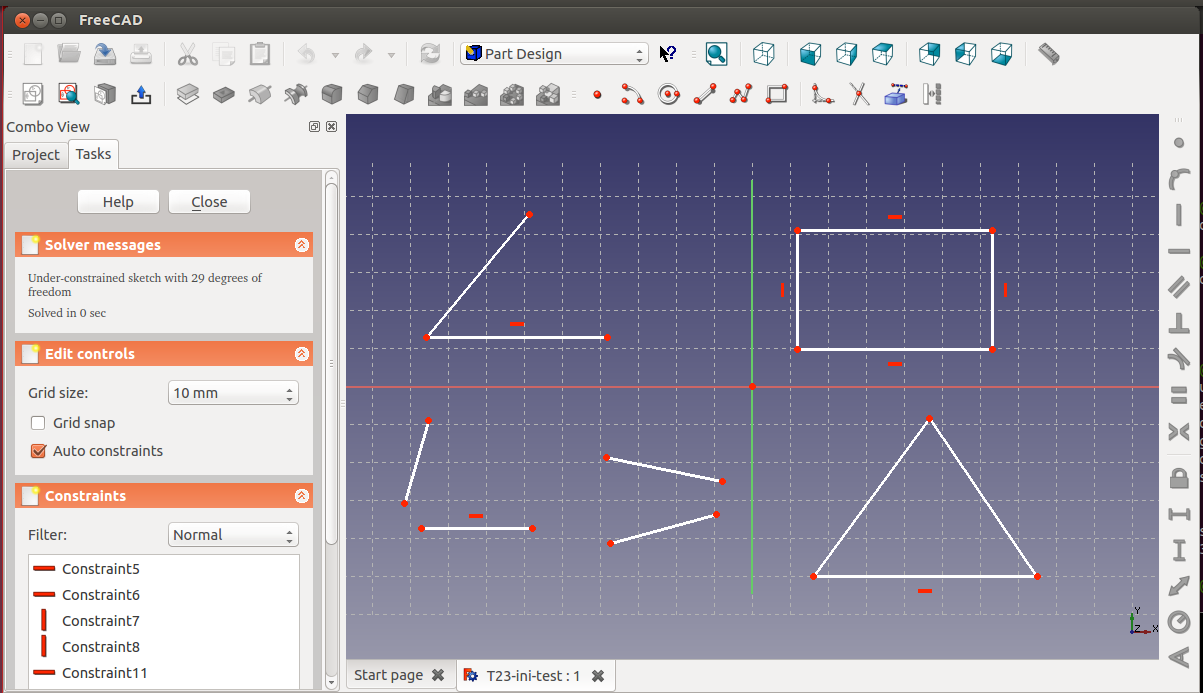Click the lock constraint icon
The width and height of the screenshot is (1203, 693).
coord(1179,477)
